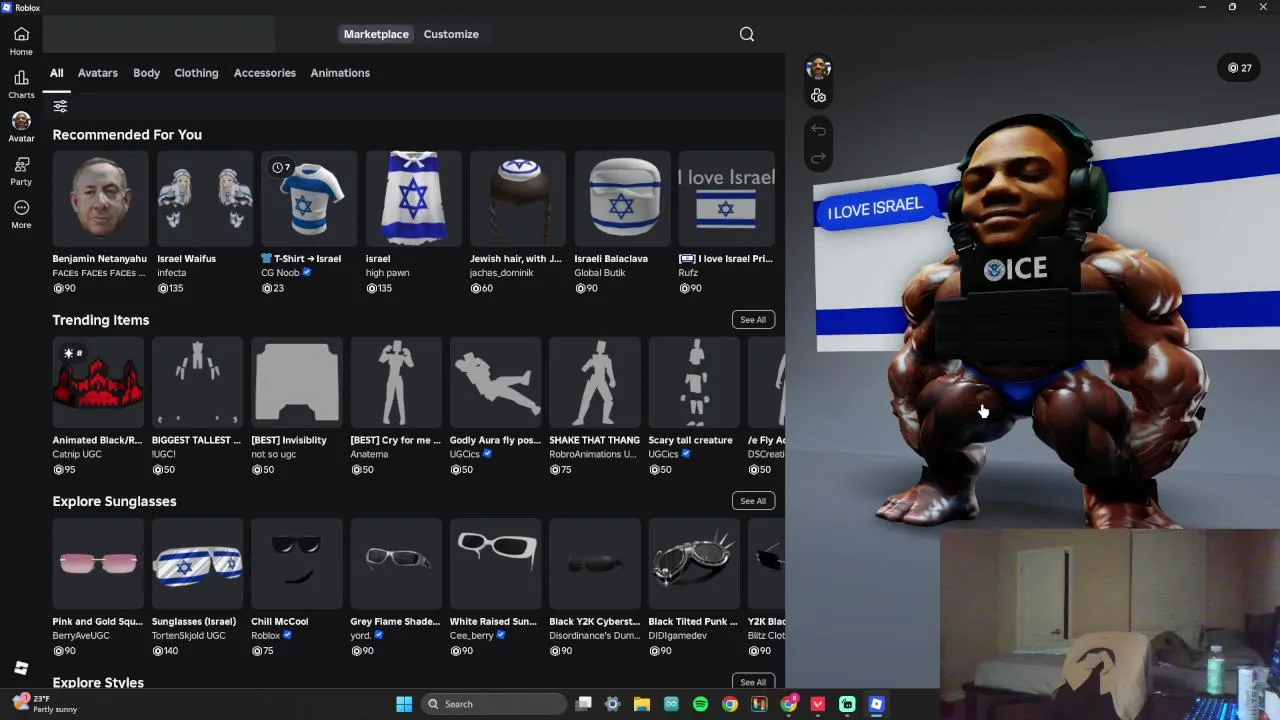Open Valorant from the taskbar

[818, 704]
